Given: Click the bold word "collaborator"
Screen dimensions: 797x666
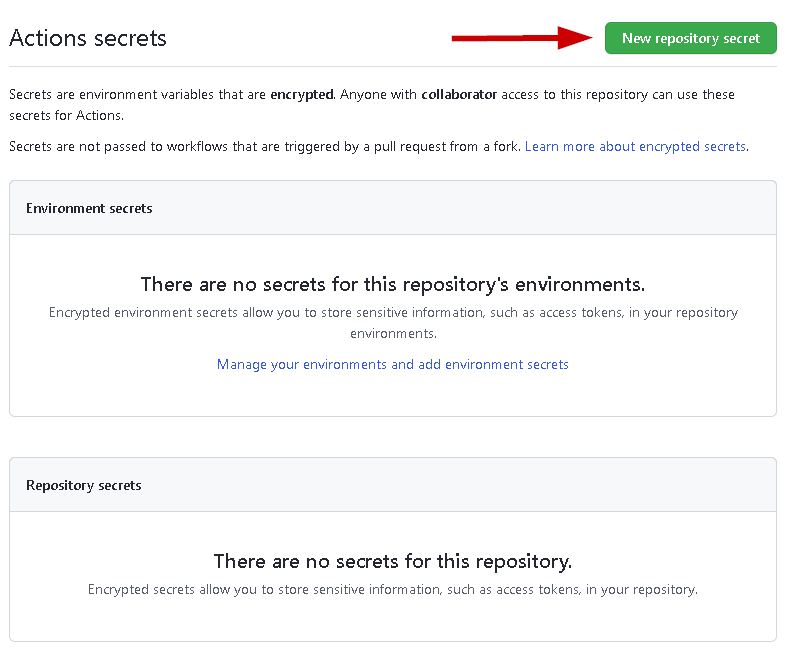Looking at the screenshot, I should (x=459, y=95).
